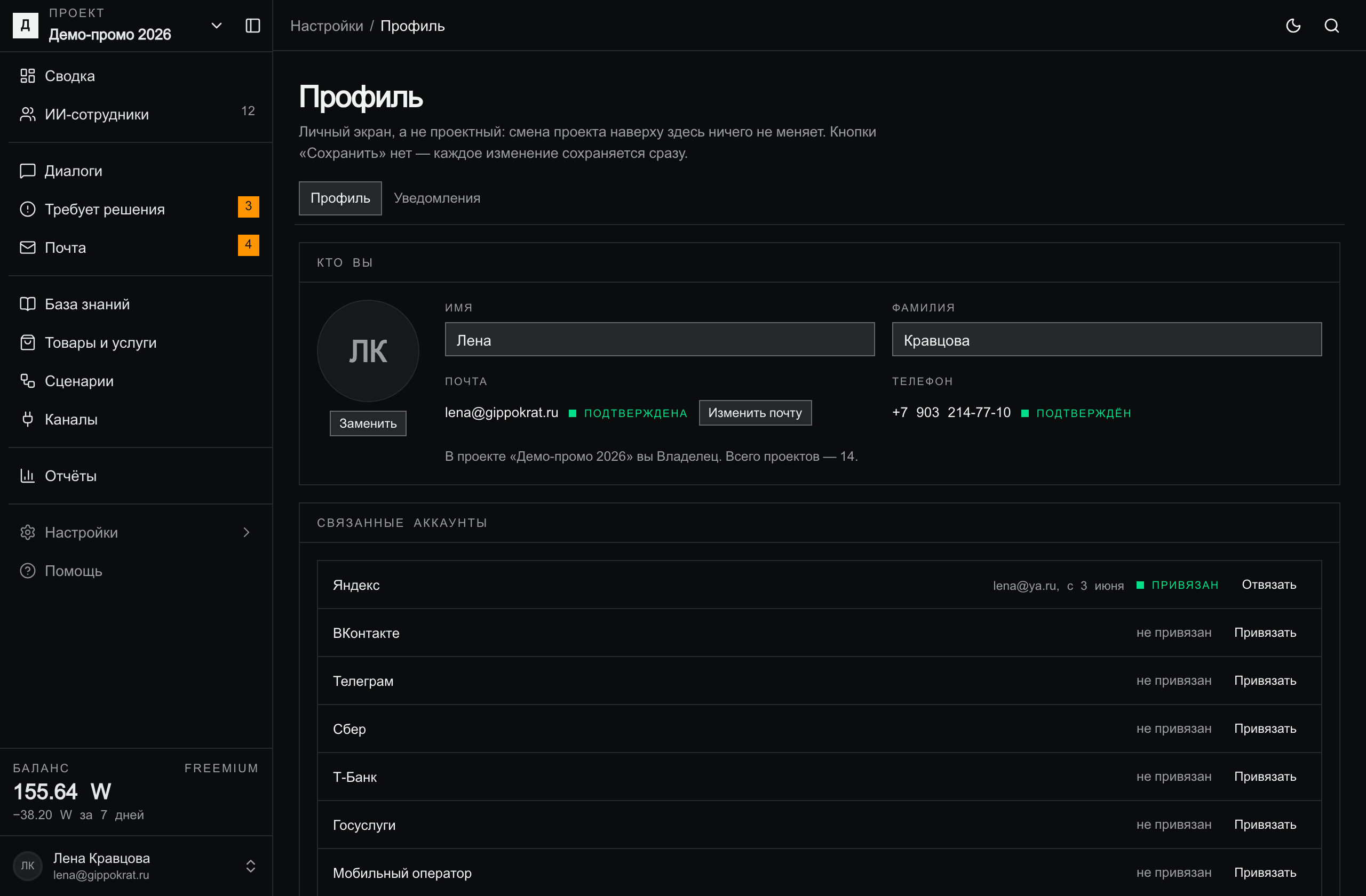This screenshot has width=1366, height=896.
Task: Link Т-Банк account via Привязать
Action: click(1265, 777)
